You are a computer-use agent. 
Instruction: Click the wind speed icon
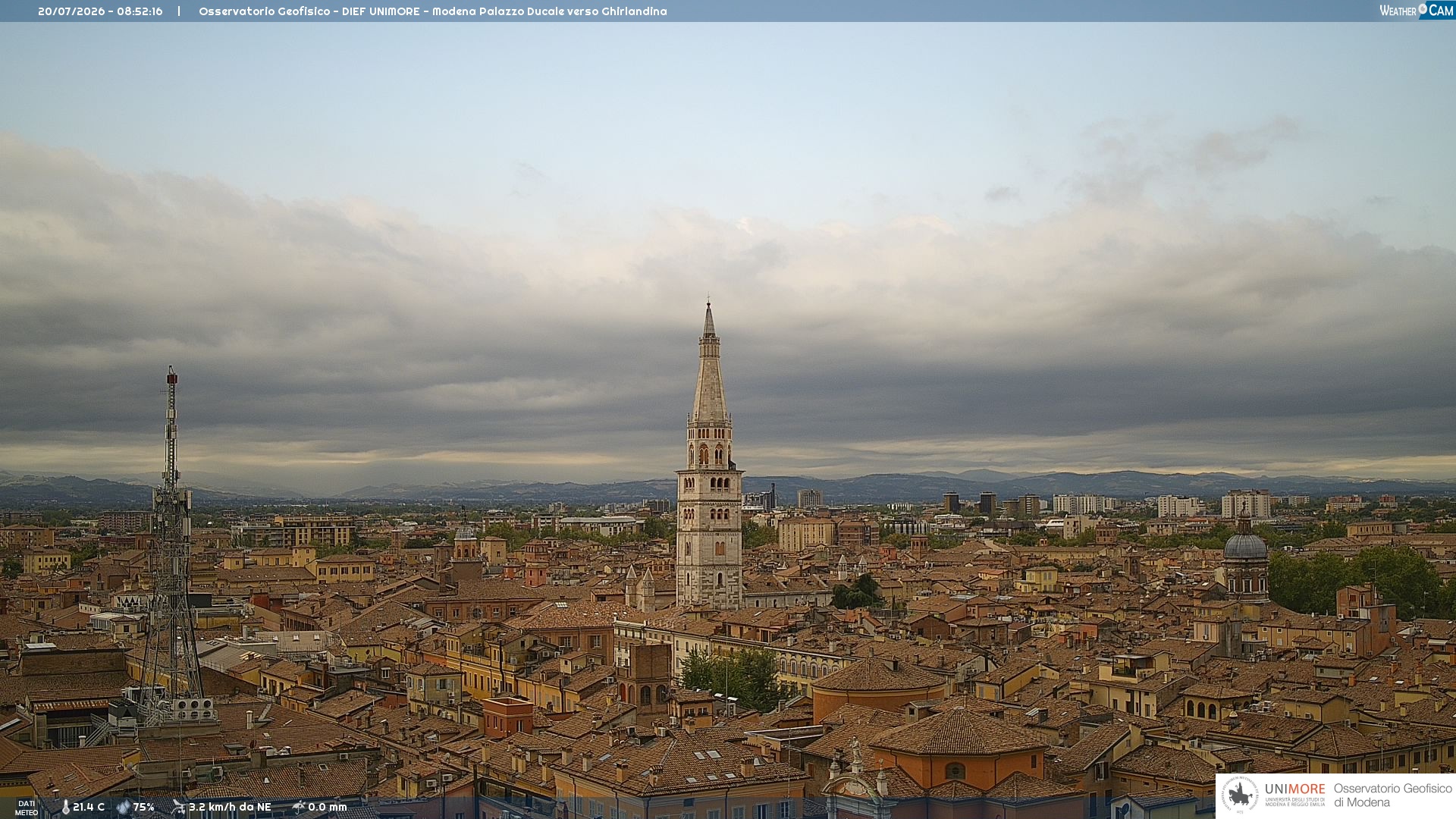178,807
